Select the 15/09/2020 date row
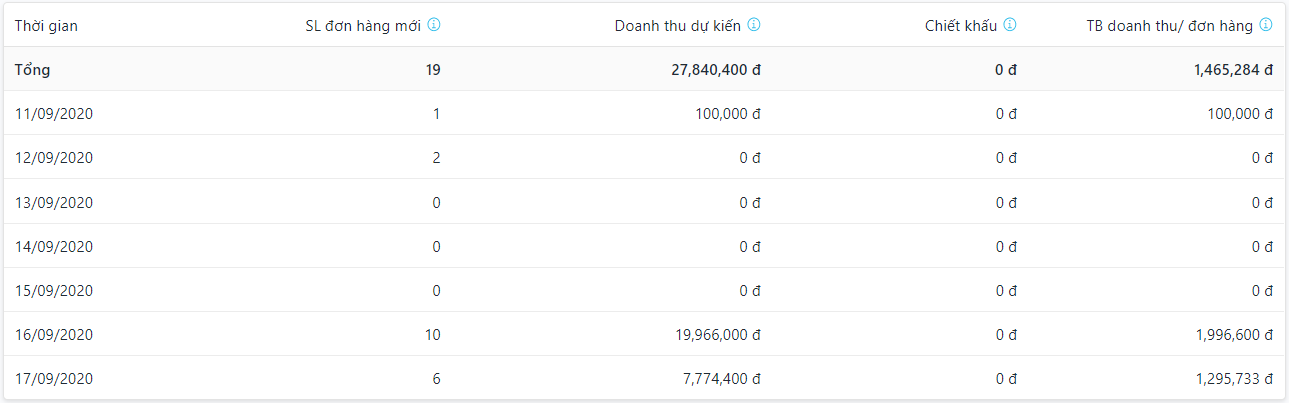Image resolution: width=1289 pixels, height=403 pixels. 54,290
